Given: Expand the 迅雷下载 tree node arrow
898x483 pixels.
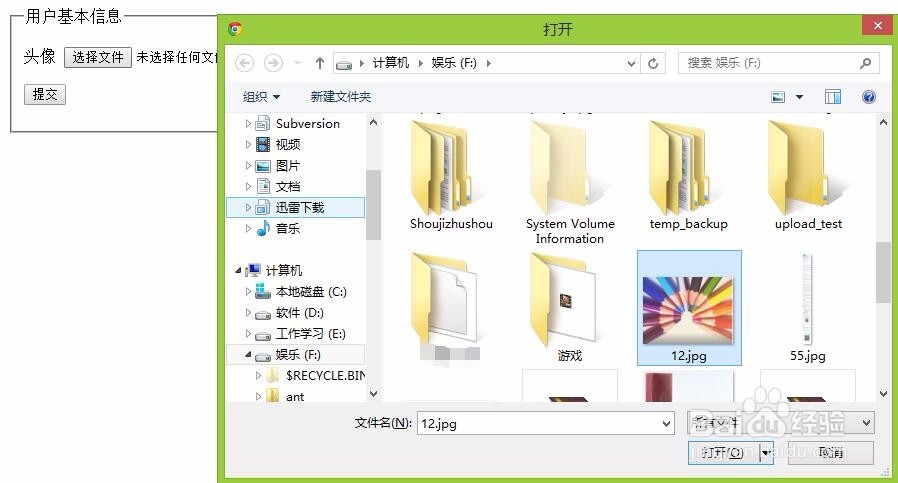Looking at the screenshot, I should coord(247,207).
